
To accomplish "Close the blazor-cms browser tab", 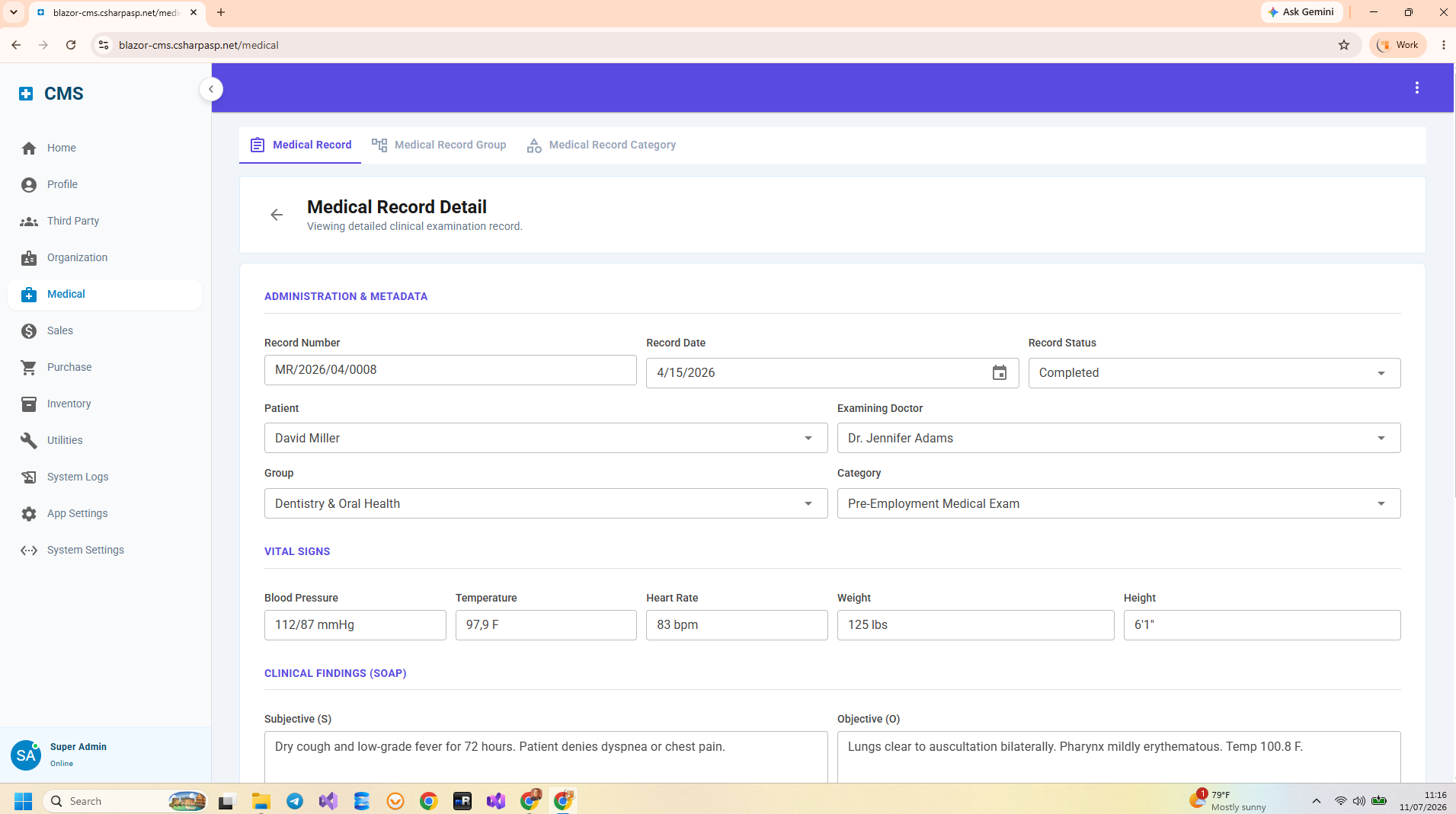I will (x=194, y=12).
